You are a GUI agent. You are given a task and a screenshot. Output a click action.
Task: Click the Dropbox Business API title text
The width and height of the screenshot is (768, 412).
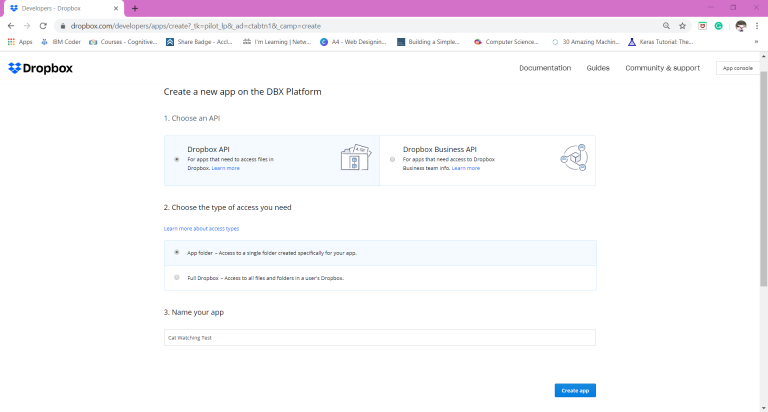439,149
